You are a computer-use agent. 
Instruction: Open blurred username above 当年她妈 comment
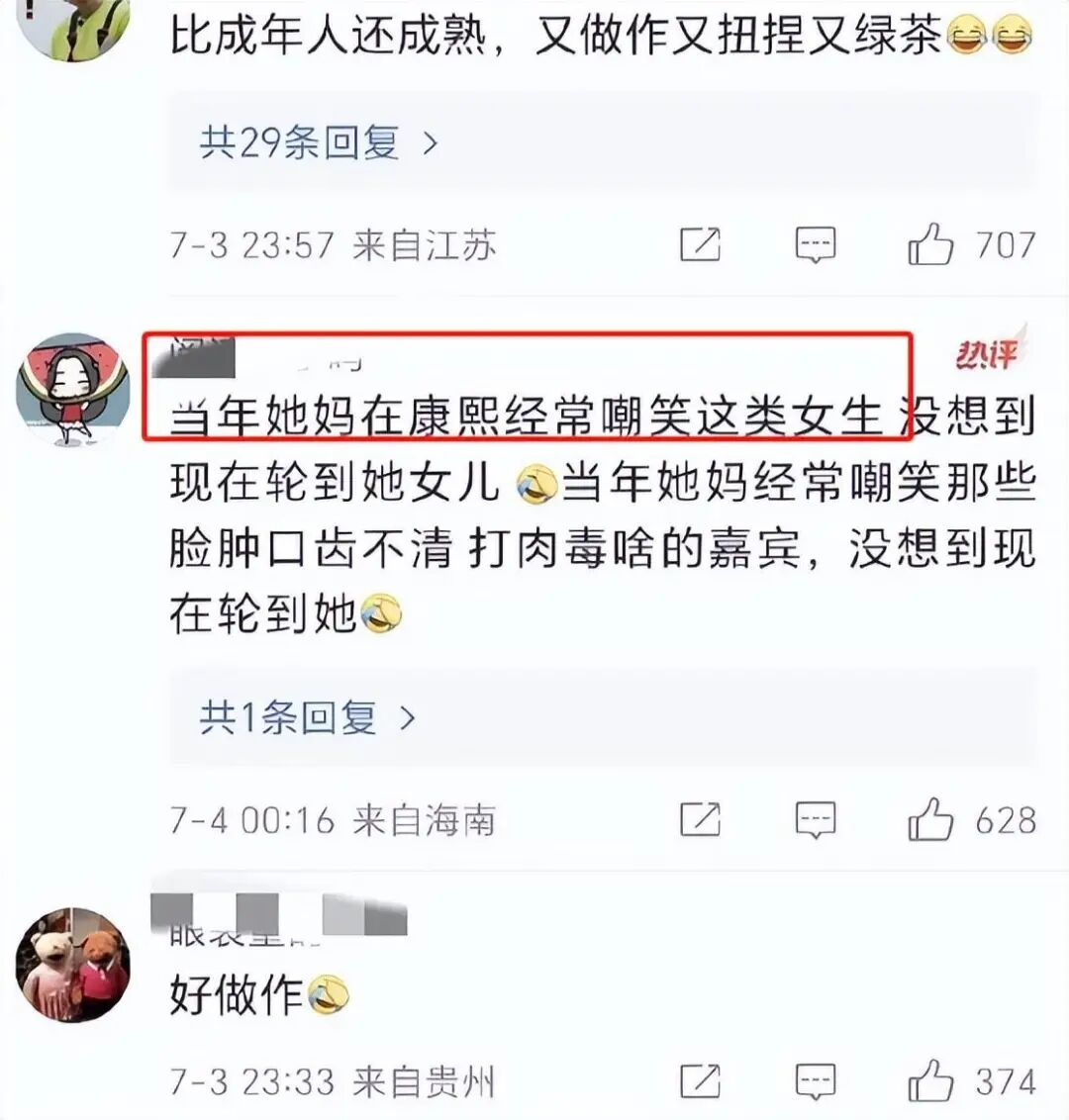tap(257, 355)
